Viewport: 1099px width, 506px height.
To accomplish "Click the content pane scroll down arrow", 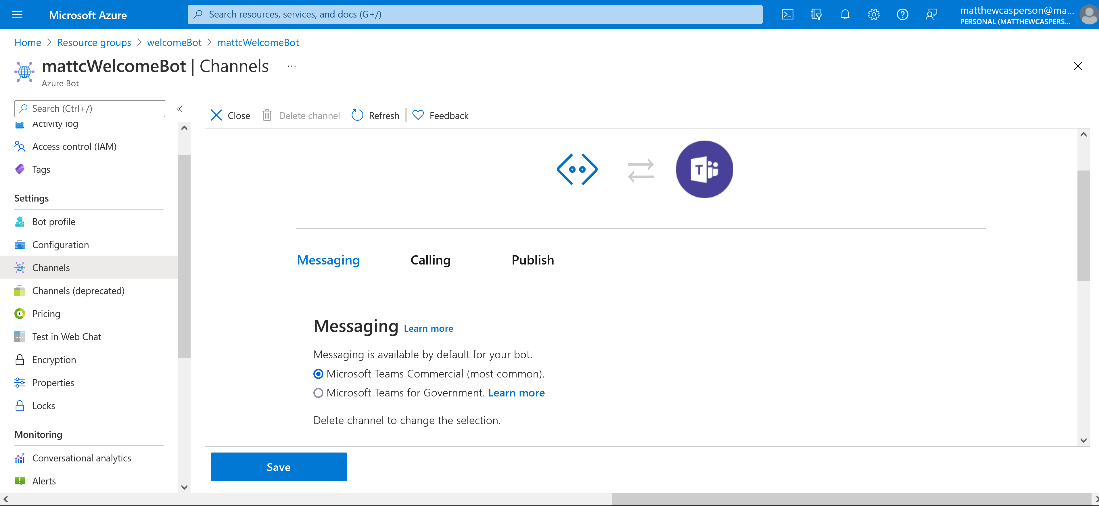I will click(x=1084, y=440).
